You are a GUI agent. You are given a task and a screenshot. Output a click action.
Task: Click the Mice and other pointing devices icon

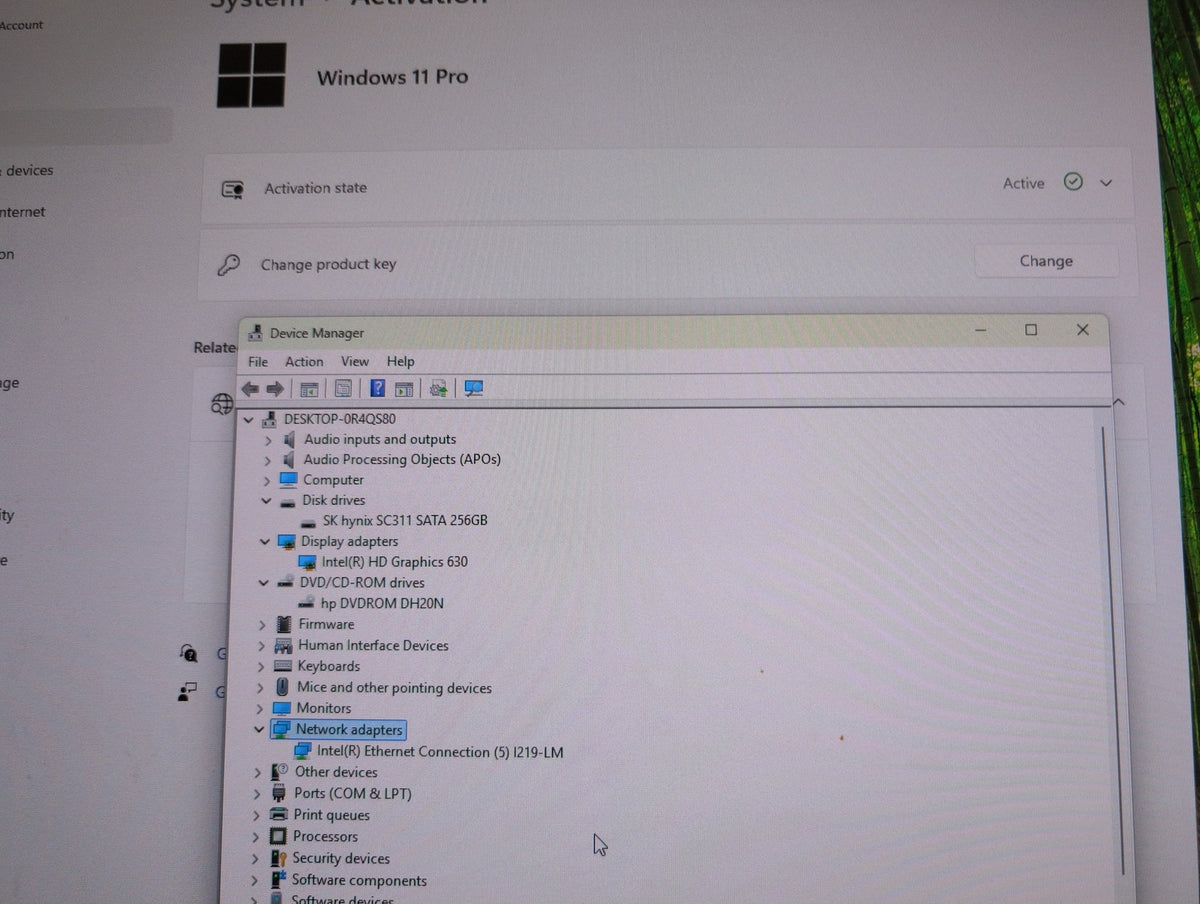283,688
